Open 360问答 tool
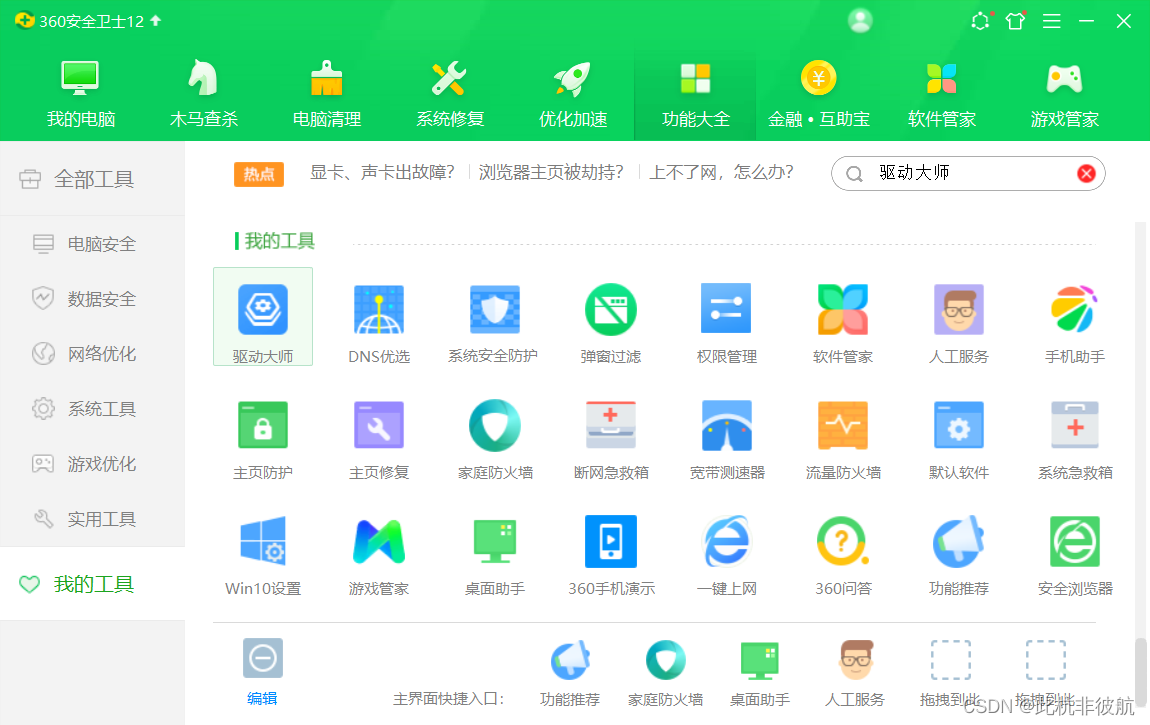 [x=843, y=556]
